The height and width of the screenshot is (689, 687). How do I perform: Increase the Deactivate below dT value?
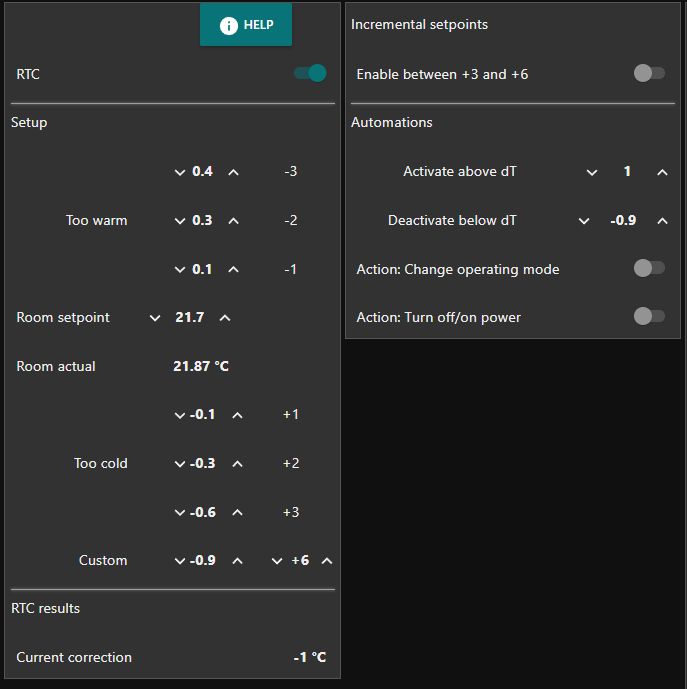[x=662, y=221]
